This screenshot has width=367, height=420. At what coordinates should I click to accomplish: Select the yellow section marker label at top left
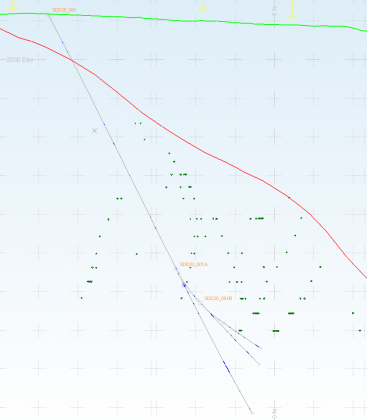13,9
